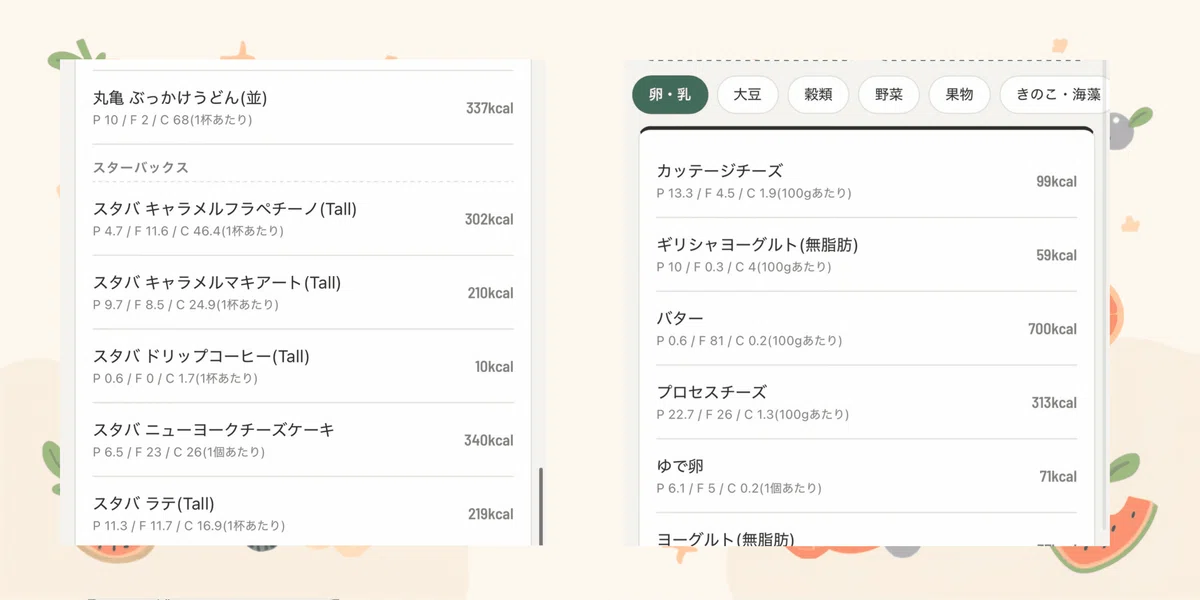
Task: Select partially visible ヨーグルト(無脂肪) row
Action: [867, 532]
